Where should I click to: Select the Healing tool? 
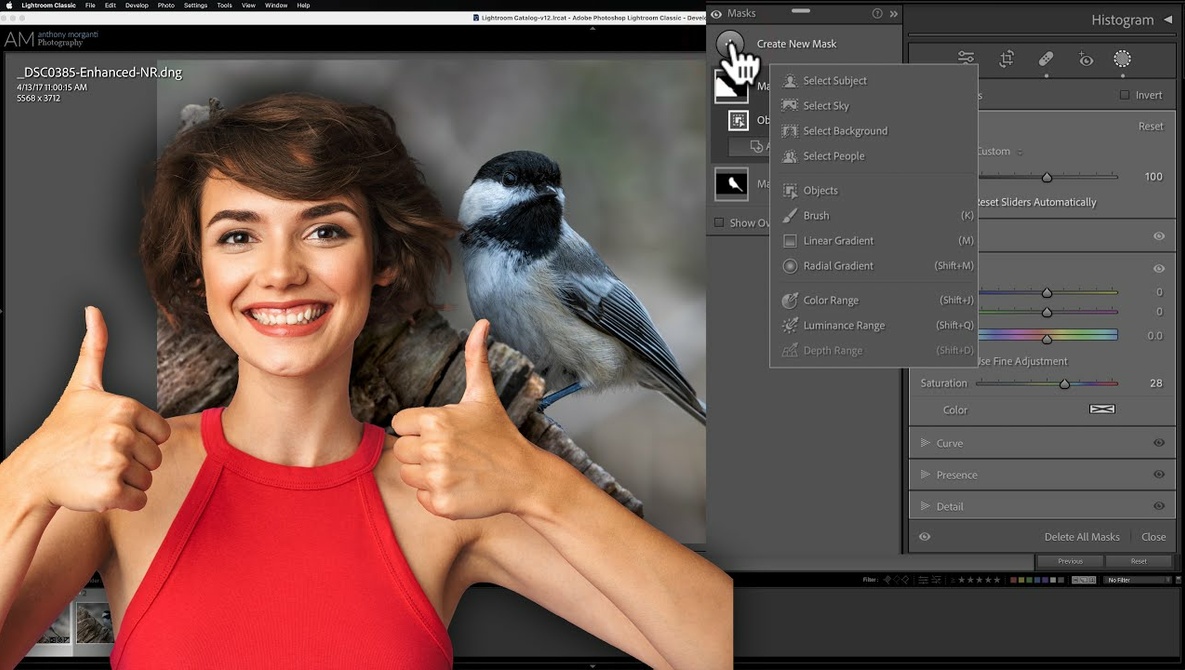coord(1046,59)
